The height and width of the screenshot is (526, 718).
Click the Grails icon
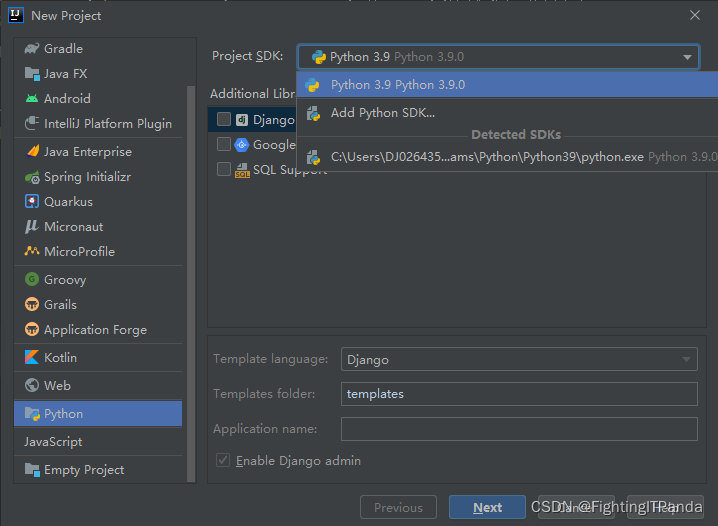pos(32,304)
